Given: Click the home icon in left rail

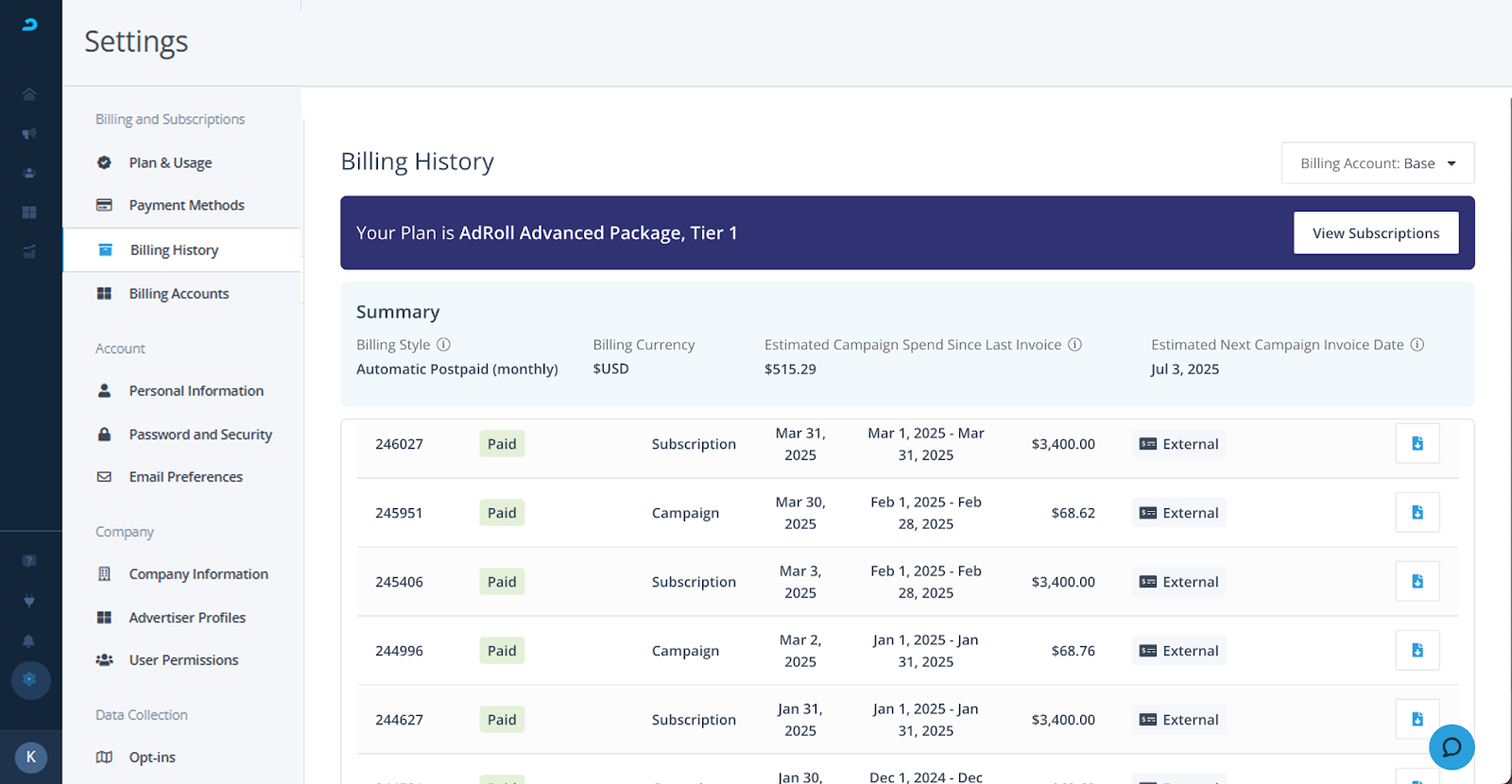Looking at the screenshot, I should tap(29, 94).
